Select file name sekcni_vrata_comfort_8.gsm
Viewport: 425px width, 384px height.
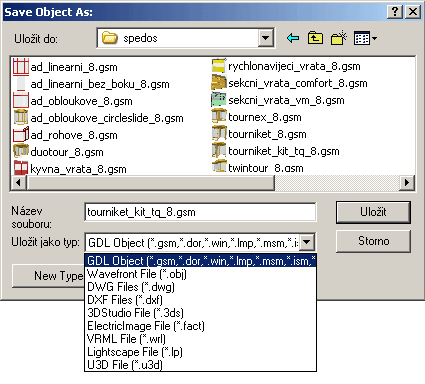click(x=298, y=83)
